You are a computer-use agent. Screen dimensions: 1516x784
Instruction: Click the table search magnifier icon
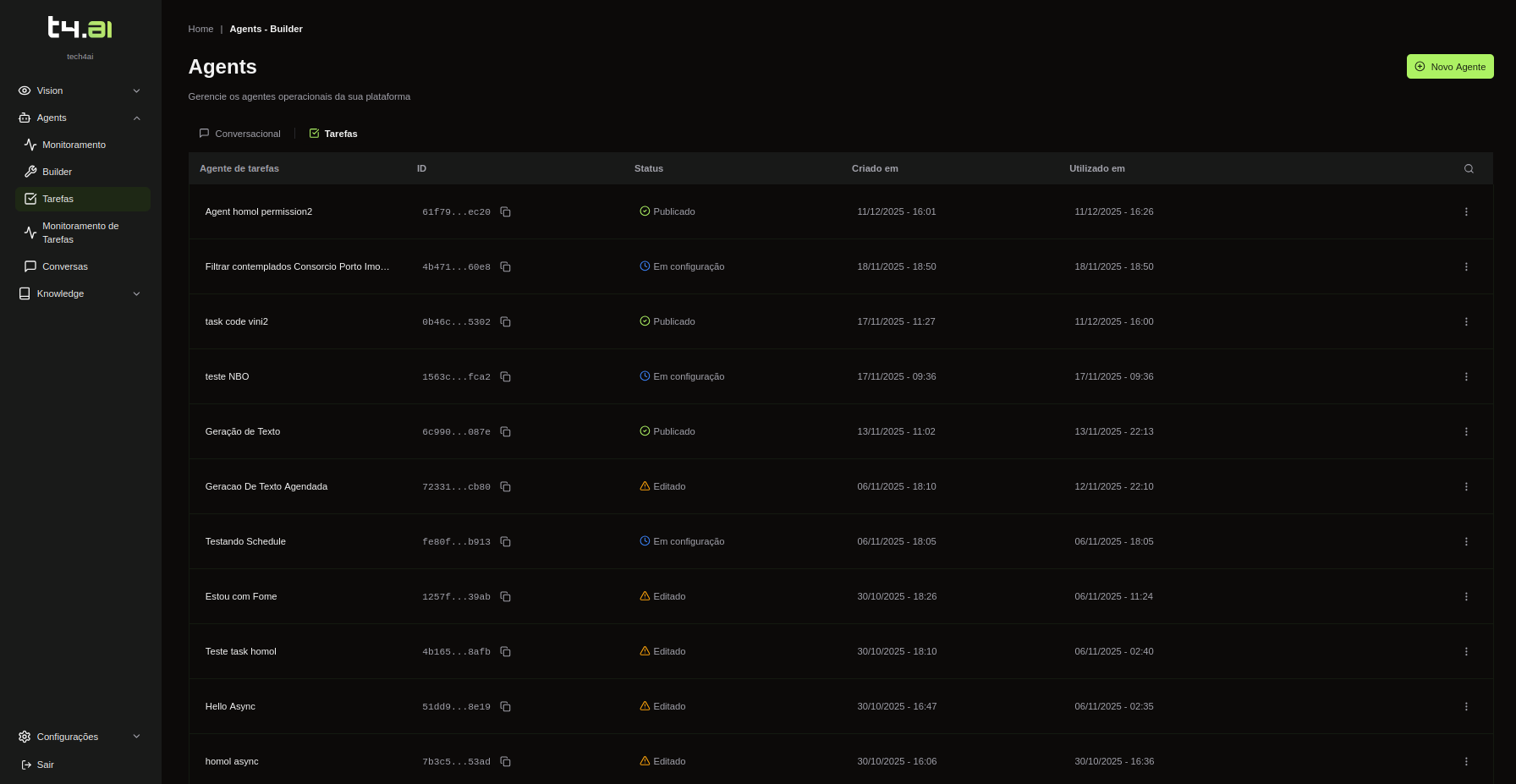pyautogui.click(x=1469, y=168)
